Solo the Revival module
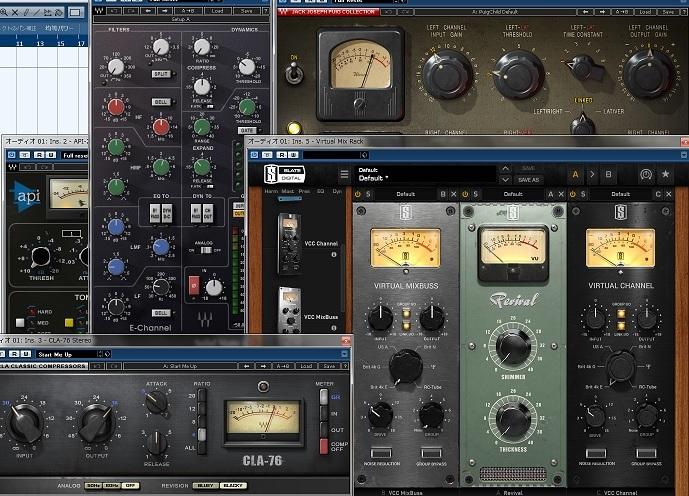The image size is (689, 496). click(x=475, y=194)
